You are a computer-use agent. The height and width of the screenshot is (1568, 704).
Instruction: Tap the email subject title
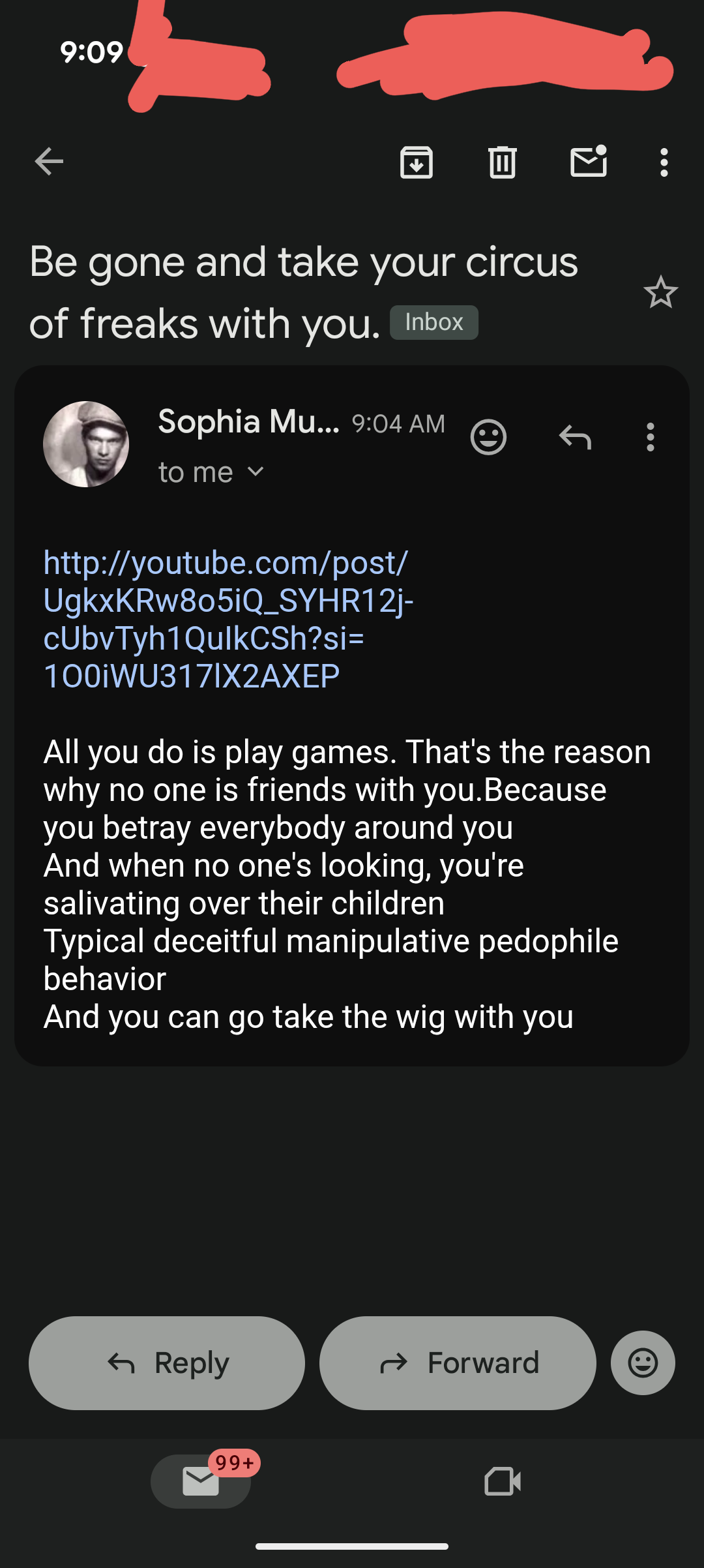click(304, 292)
